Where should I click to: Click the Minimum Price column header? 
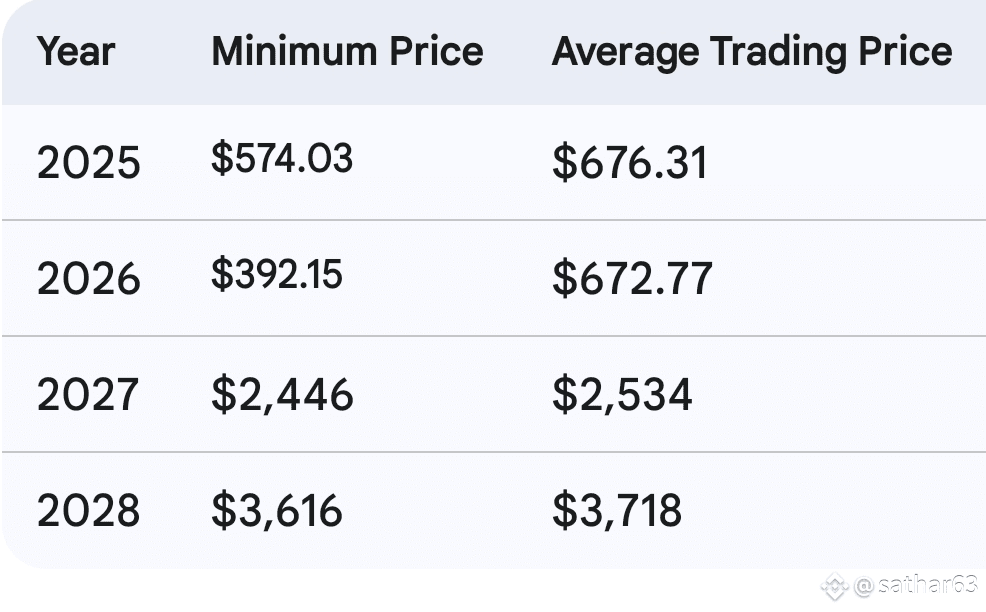[x=347, y=52]
